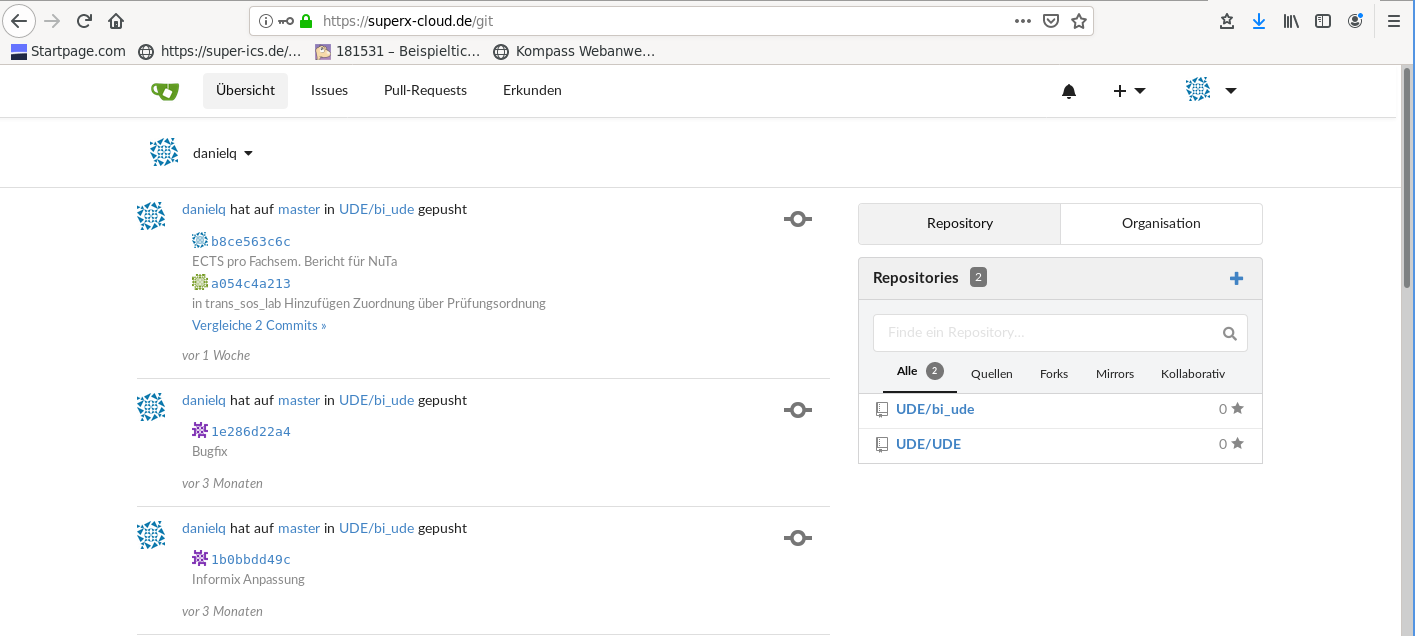Screen dimensions: 1415x636
Task: Expand the danielq dashboard context switcher
Action: point(222,153)
